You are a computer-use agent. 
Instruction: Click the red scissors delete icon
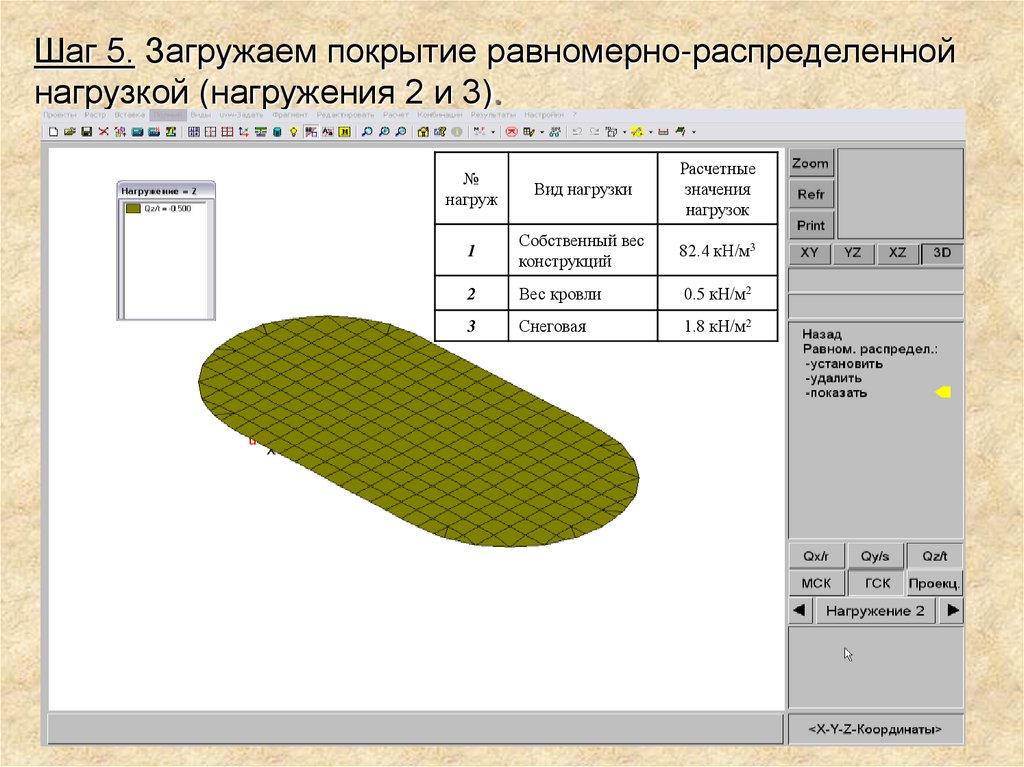(103, 132)
